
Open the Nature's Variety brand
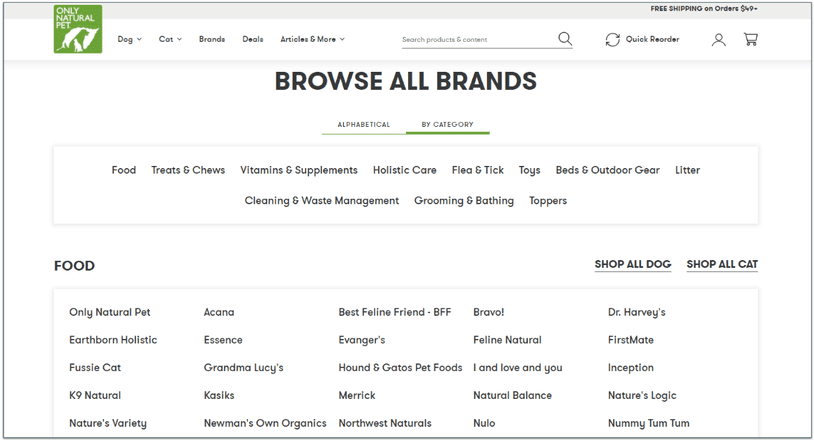click(x=108, y=423)
